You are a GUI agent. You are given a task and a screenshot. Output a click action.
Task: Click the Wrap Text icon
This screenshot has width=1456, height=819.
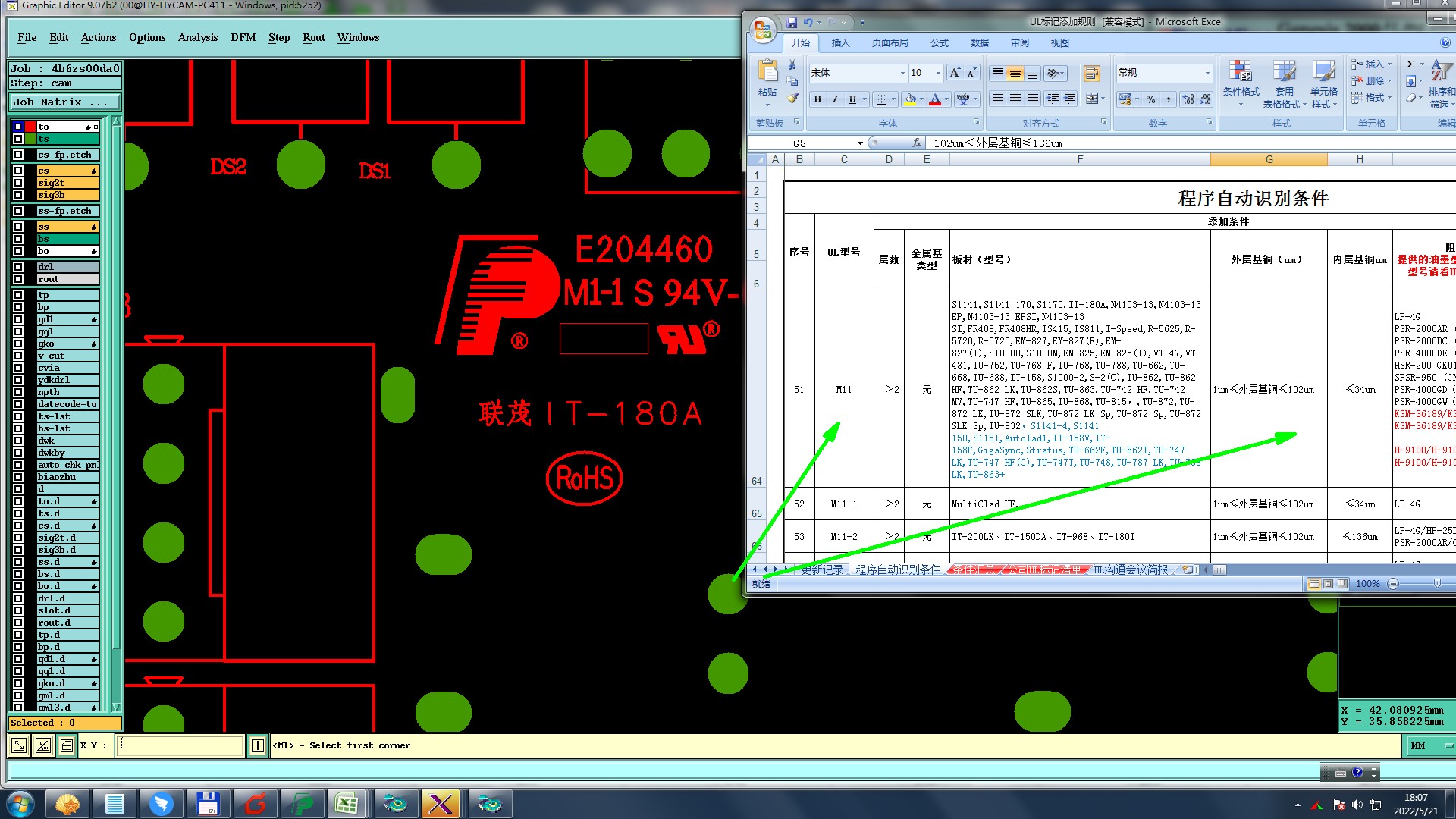1091,74
